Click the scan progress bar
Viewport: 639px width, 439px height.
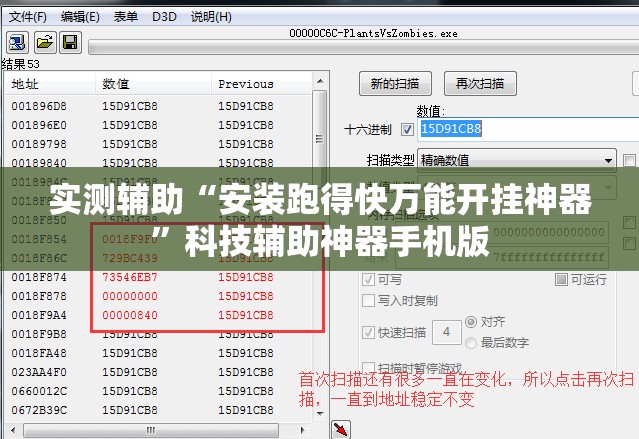point(364,47)
